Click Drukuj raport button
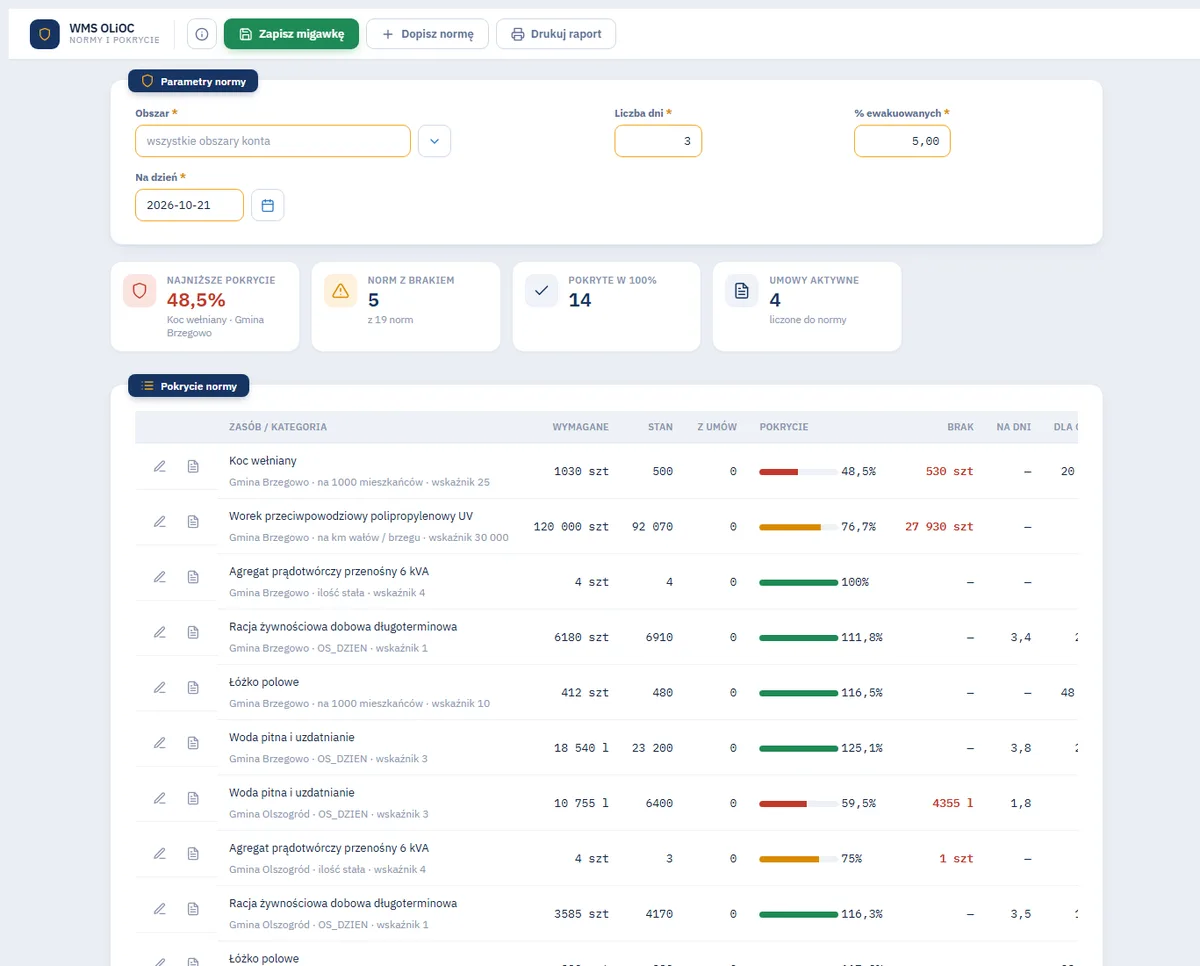The image size is (1200, 966). click(556, 34)
